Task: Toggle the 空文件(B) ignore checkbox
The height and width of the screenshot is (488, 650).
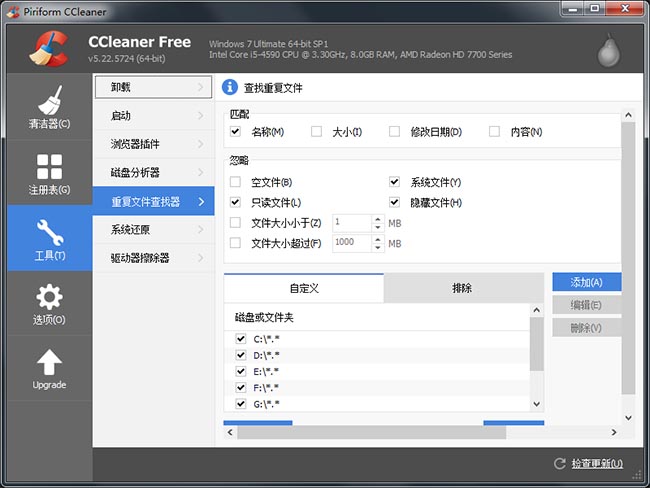Action: click(235, 182)
